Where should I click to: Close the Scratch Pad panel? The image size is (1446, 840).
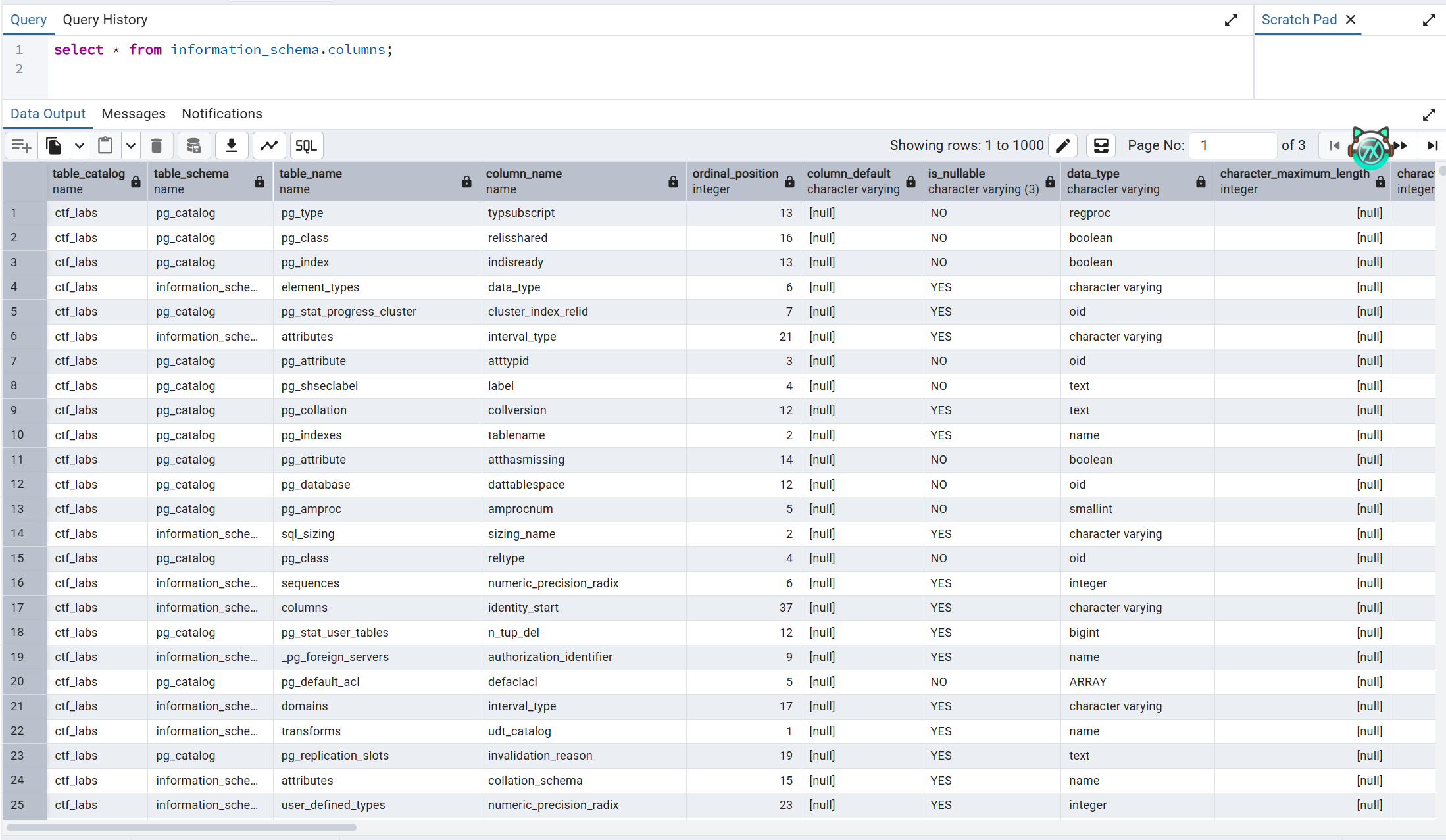pos(1351,20)
